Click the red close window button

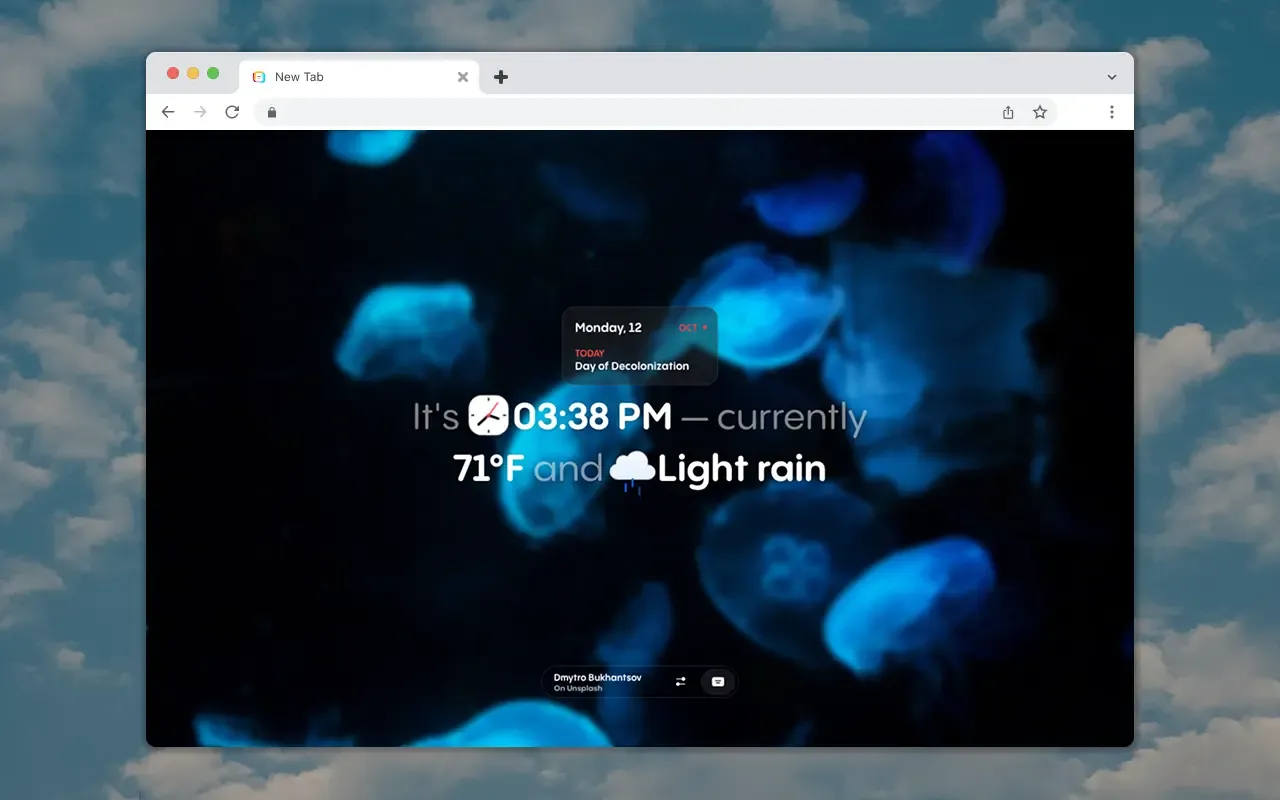pyautogui.click(x=173, y=73)
